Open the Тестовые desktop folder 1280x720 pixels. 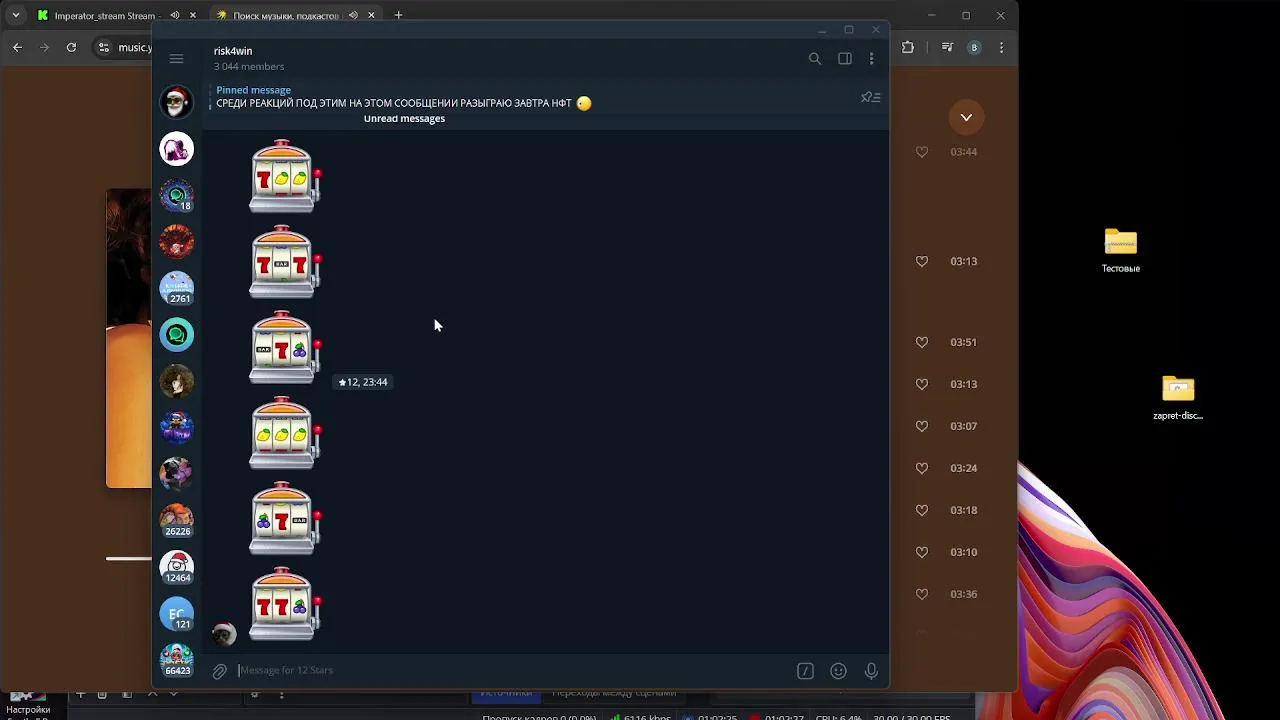tap(1121, 250)
